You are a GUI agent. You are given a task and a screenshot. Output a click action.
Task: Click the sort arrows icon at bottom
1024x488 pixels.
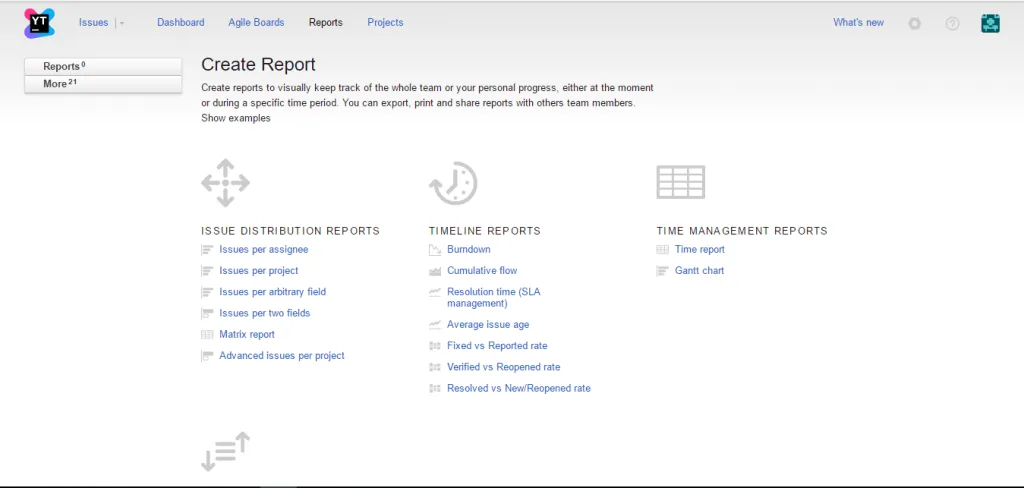point(225,451)
